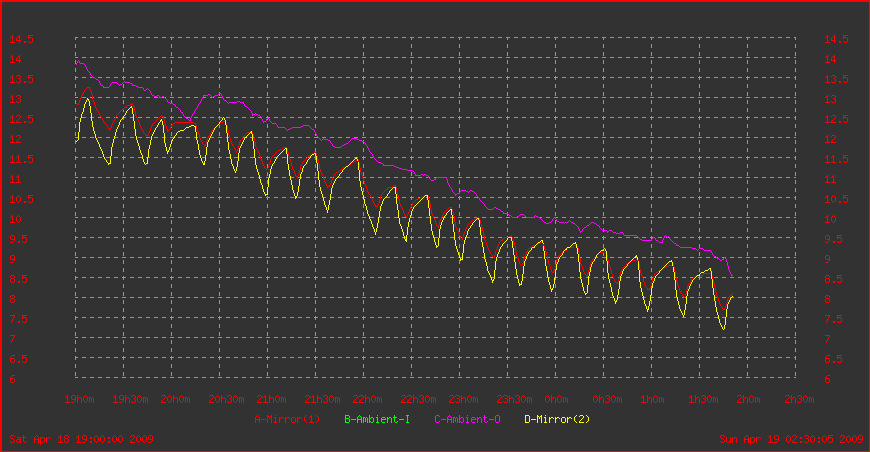Click the 19h30m time axis label
Image resolution: width=870 pixels, height=452 pixels.
[130, 399]
